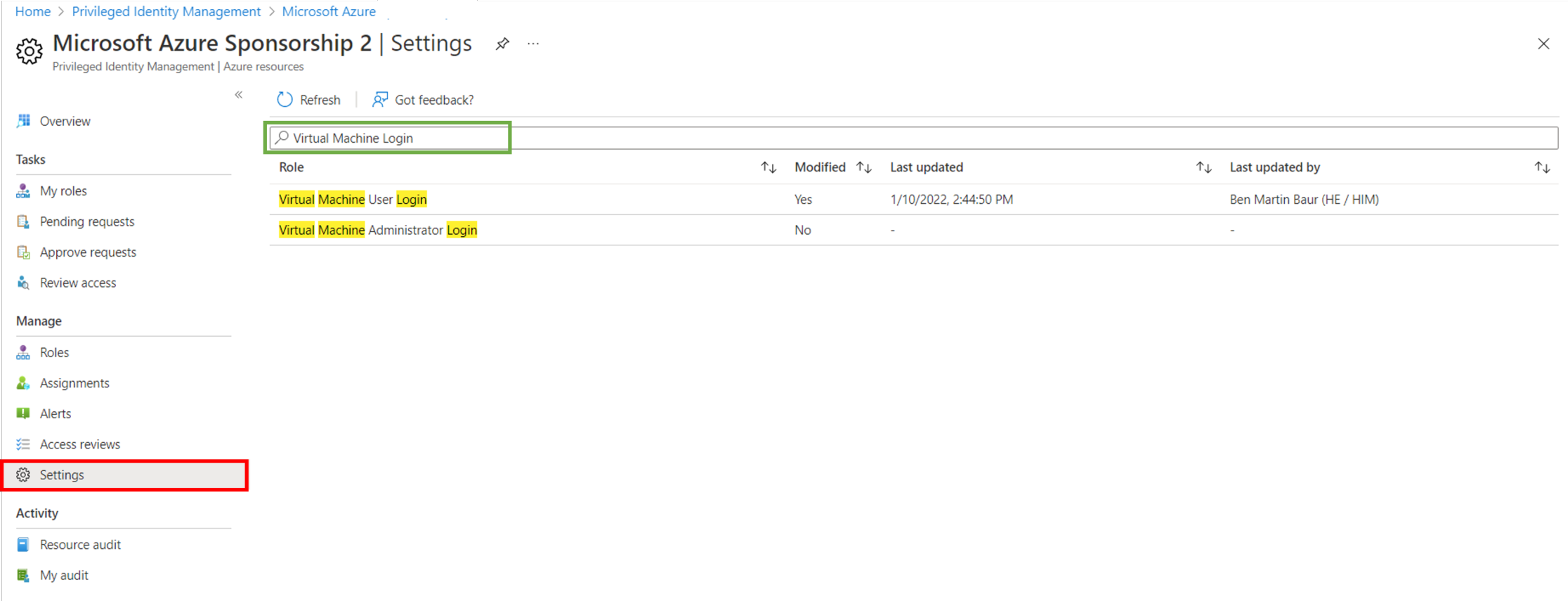Open Approve requests icon

[23, 252]
